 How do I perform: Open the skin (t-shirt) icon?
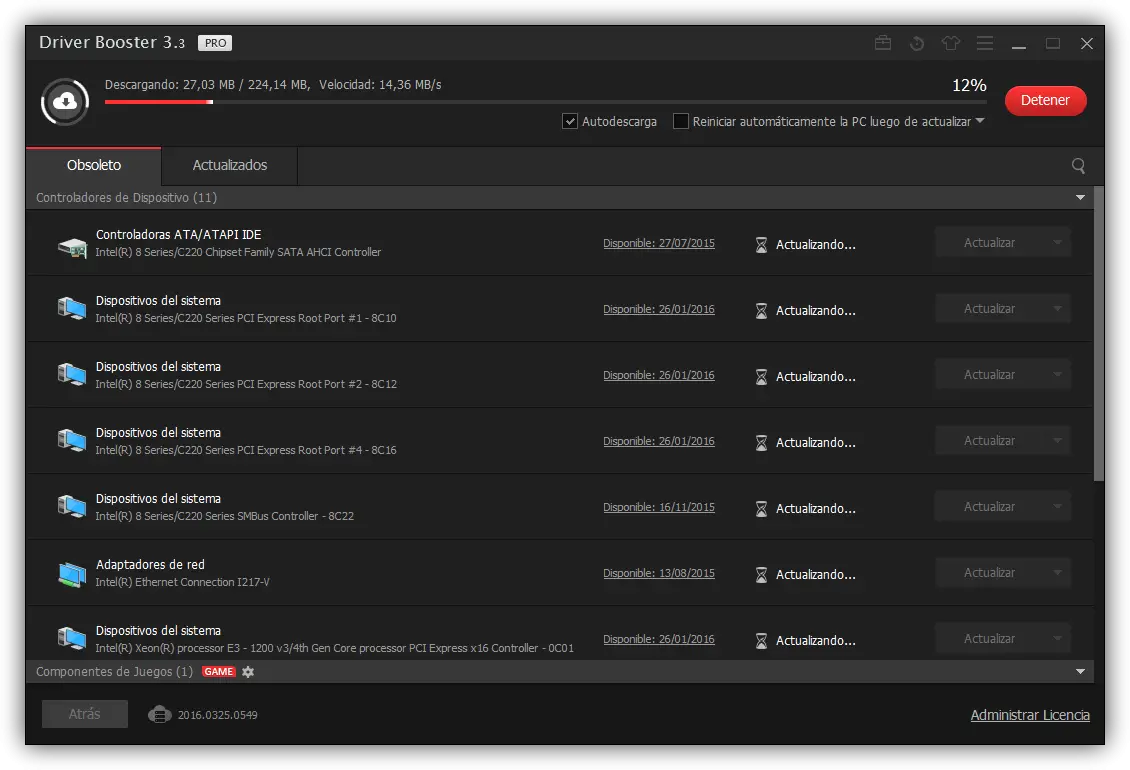tap(950, 43)
